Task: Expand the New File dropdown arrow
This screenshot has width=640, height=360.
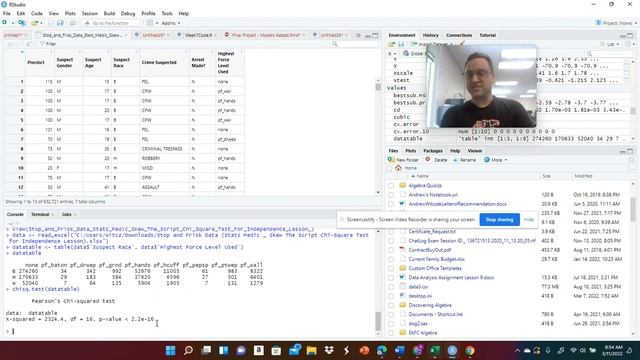Action: [x=13, y=23]
